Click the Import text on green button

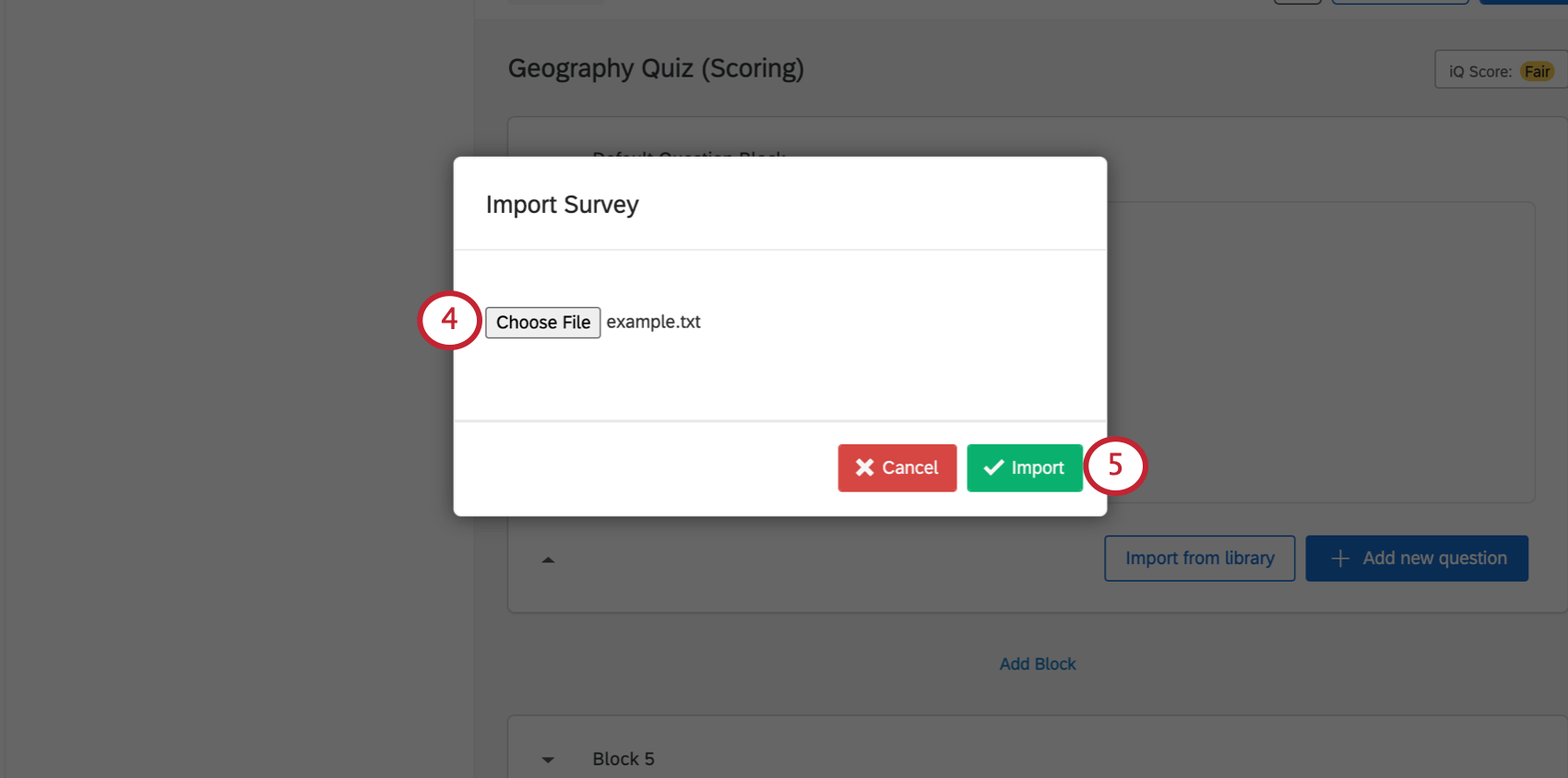click(1038, 467)
